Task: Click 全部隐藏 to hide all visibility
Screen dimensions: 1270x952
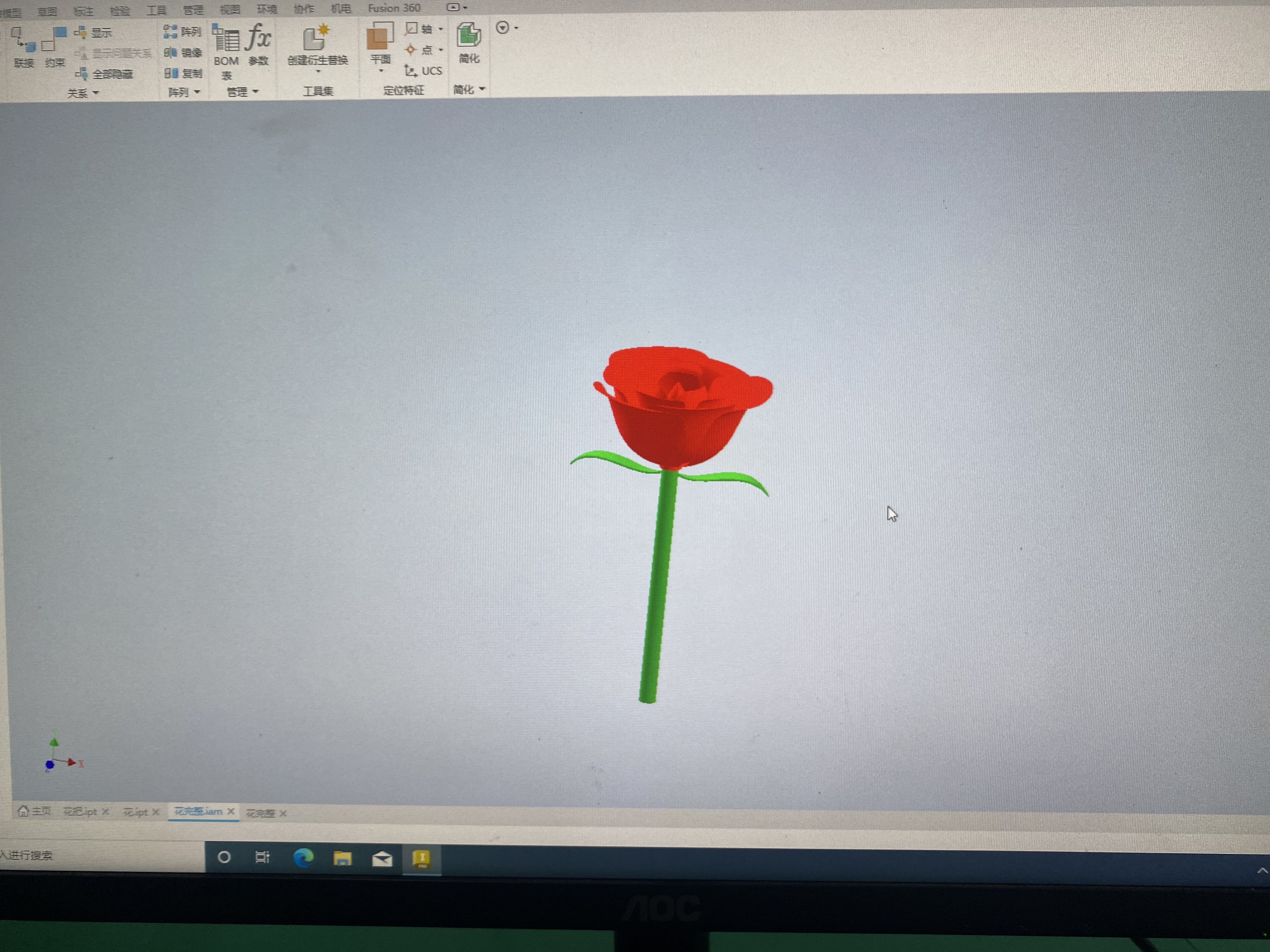Action: 112,73
